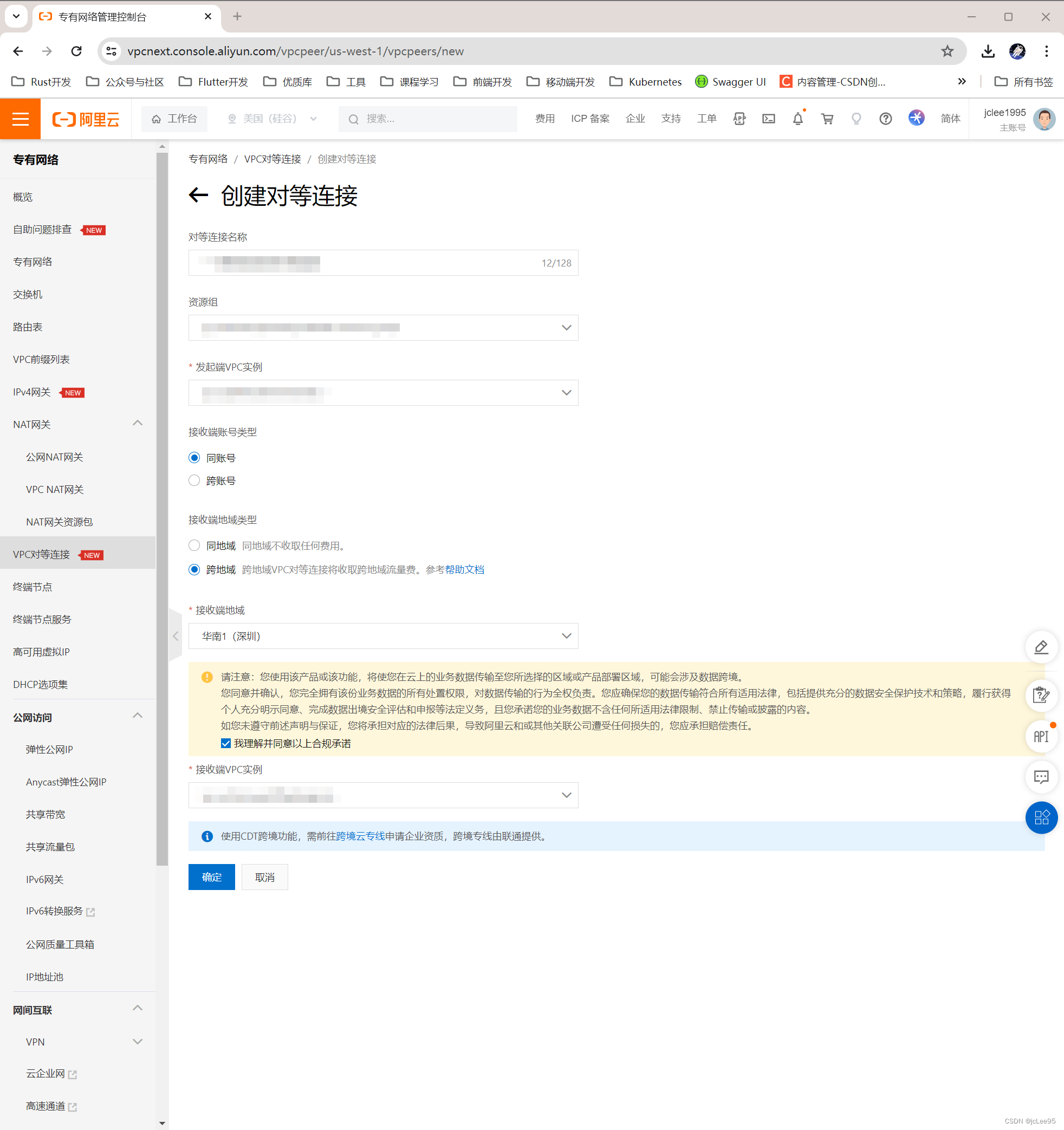1064x1130 pixels.
Task: Click the blue floating apps grid icon
Action: tap(1041, 817)
